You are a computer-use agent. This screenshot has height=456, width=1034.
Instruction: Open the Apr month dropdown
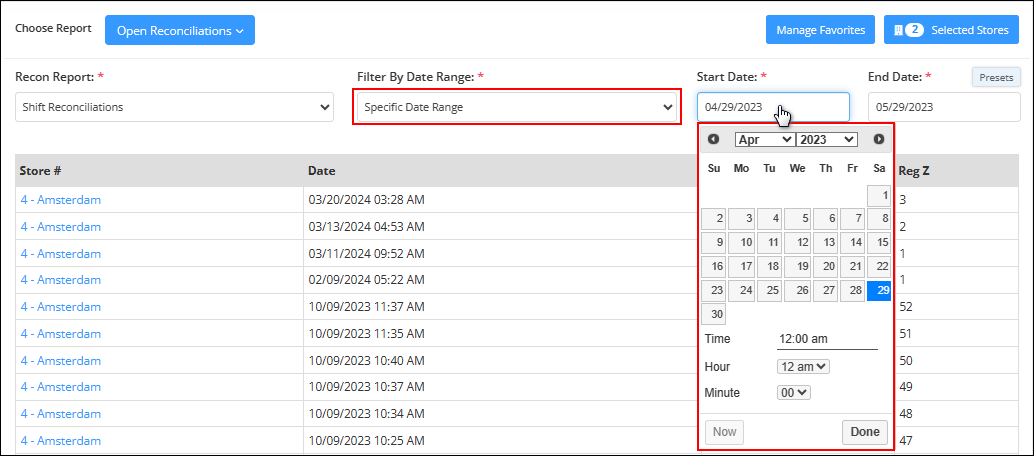click(x=765, y=139)
